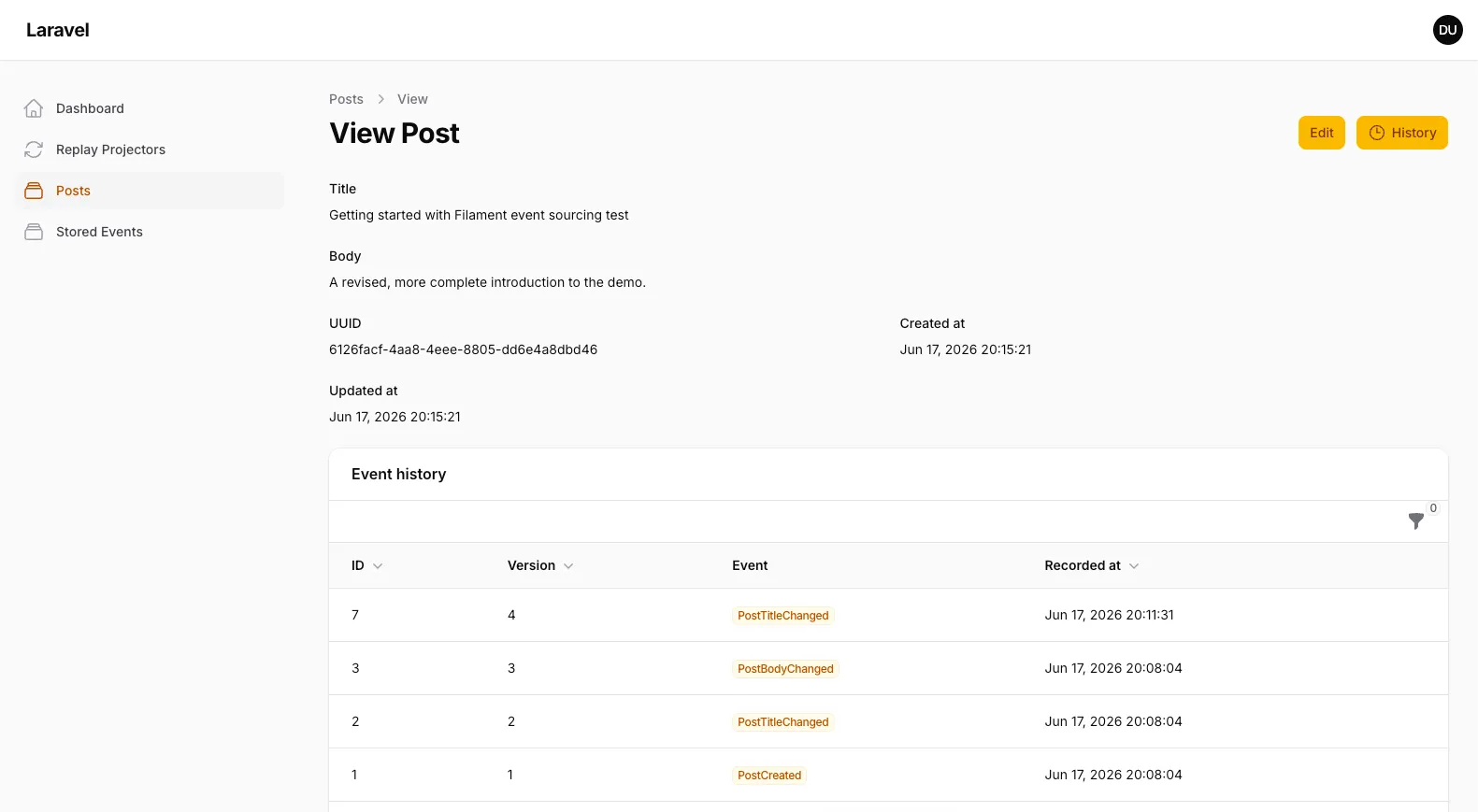Click PostTitleChanged badge in version 4 row

pyautogui.click(x=783, y=616)
